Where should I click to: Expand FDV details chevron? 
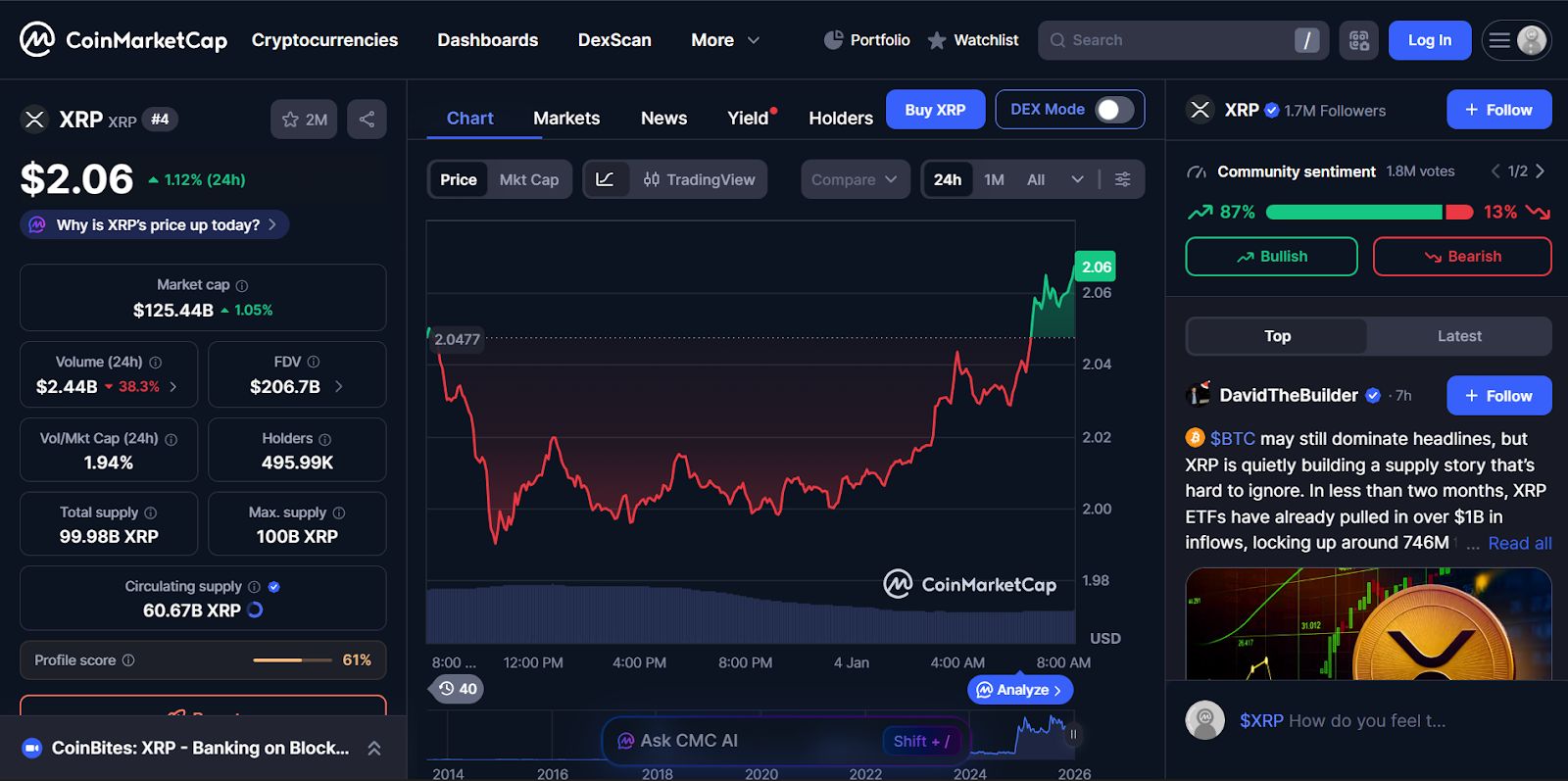tap(339, 387)
